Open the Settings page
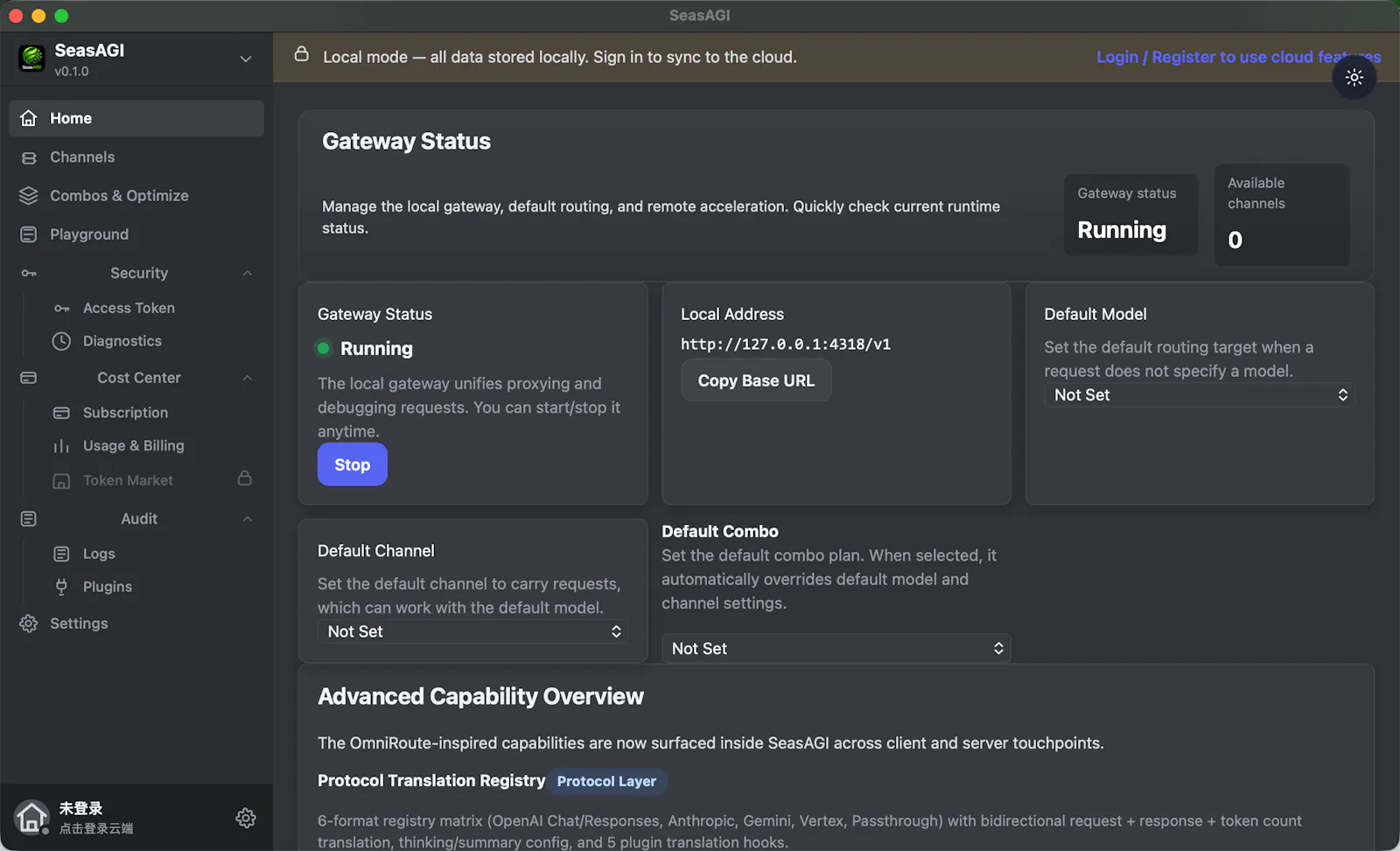Viewport: 1400px width, 851px height. 136,624
